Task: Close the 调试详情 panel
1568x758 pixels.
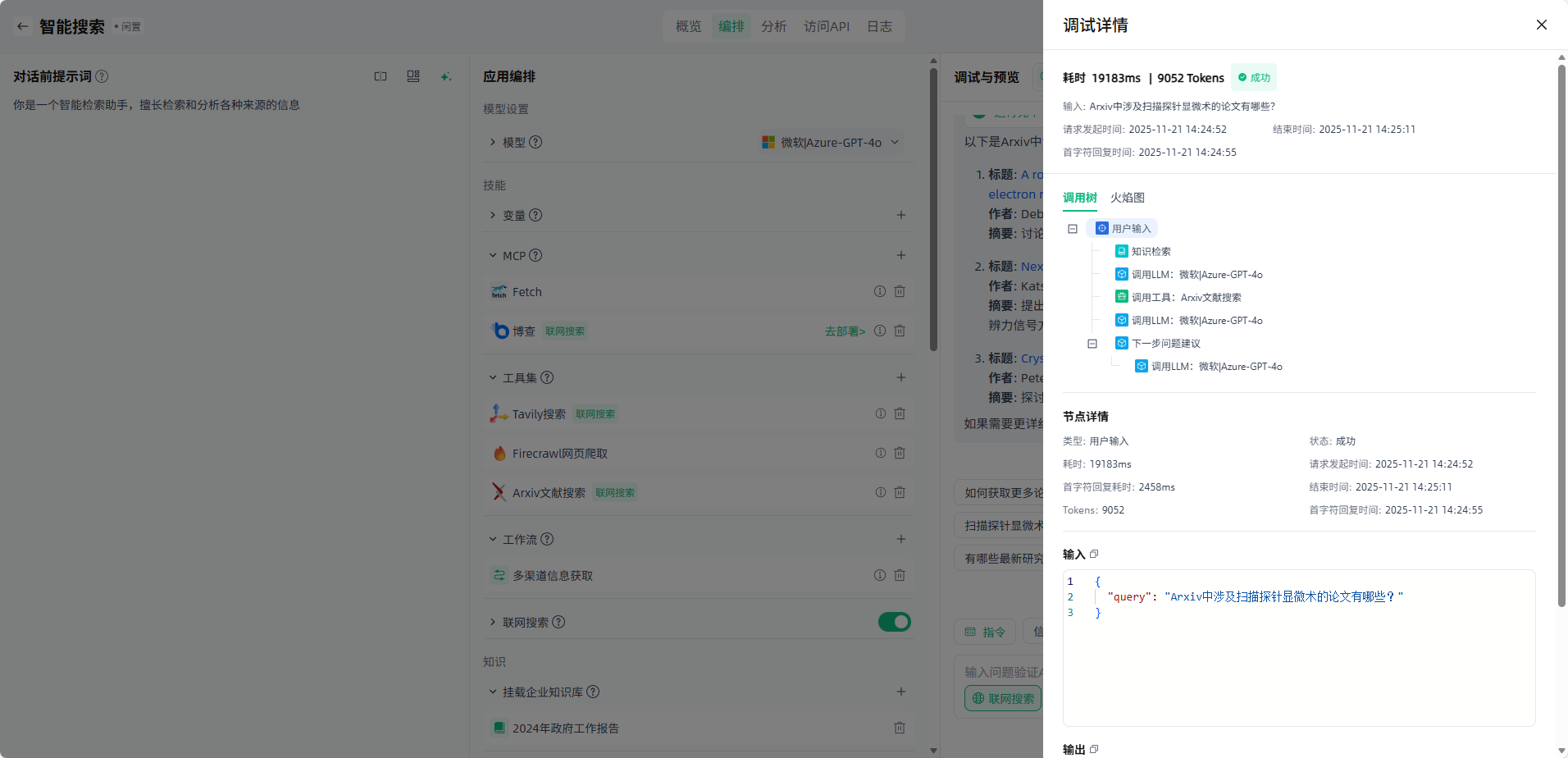Action: click(x=1541, y=25)
